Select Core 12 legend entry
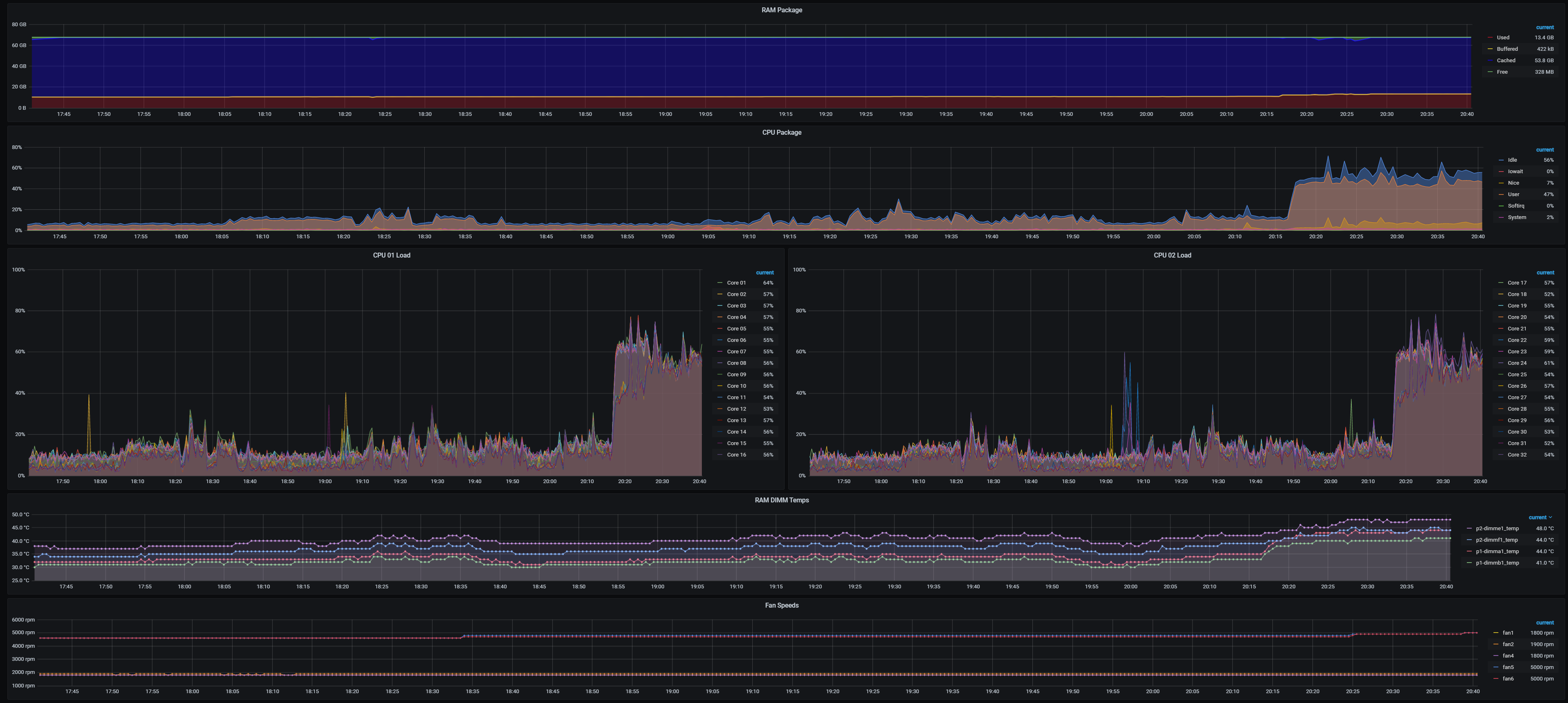This screenshot has height=703, width=1568. 736,409
